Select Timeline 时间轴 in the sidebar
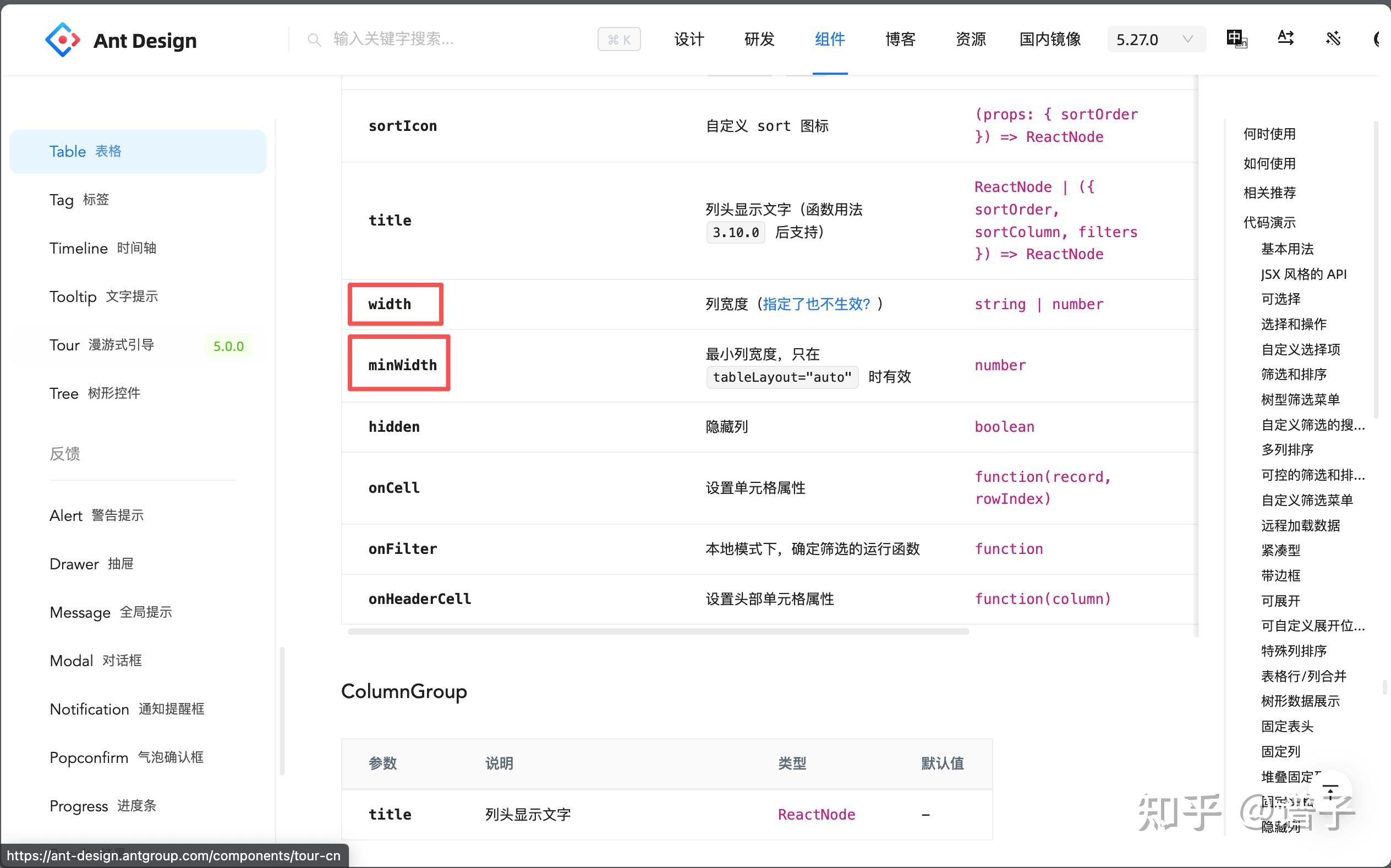 (138, 248)
